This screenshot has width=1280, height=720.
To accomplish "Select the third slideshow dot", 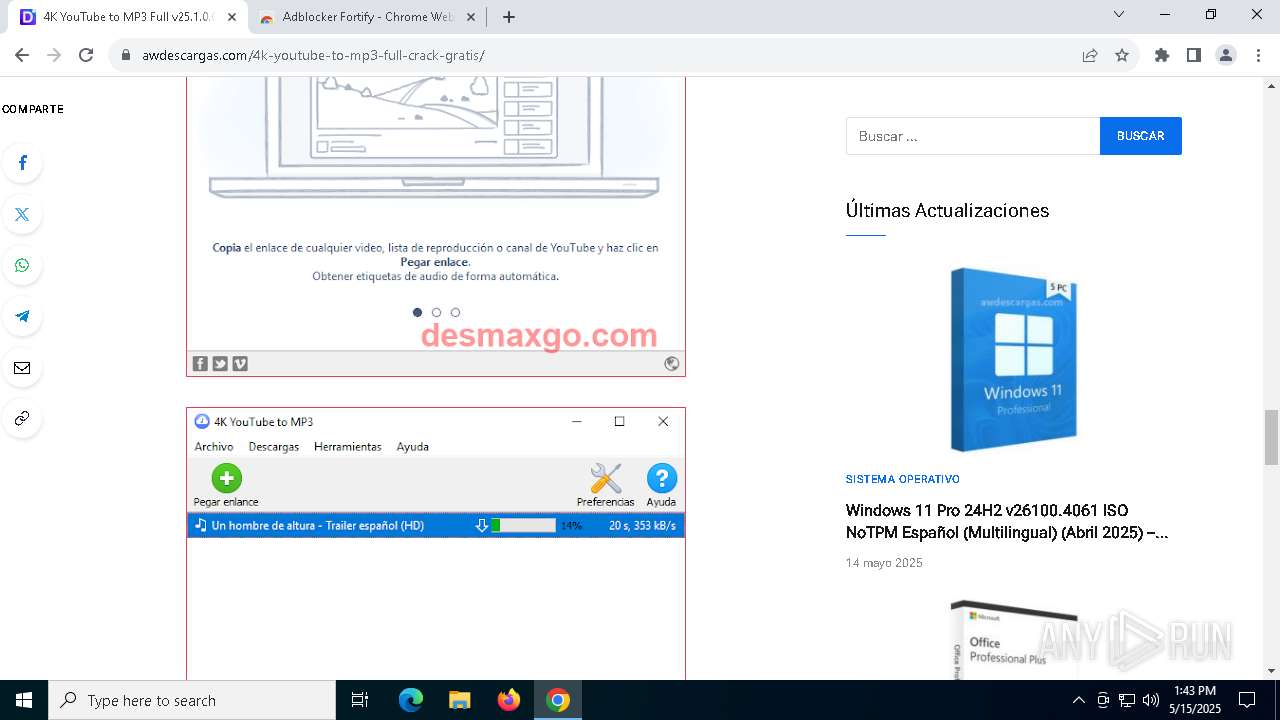I will coord(455,312).
